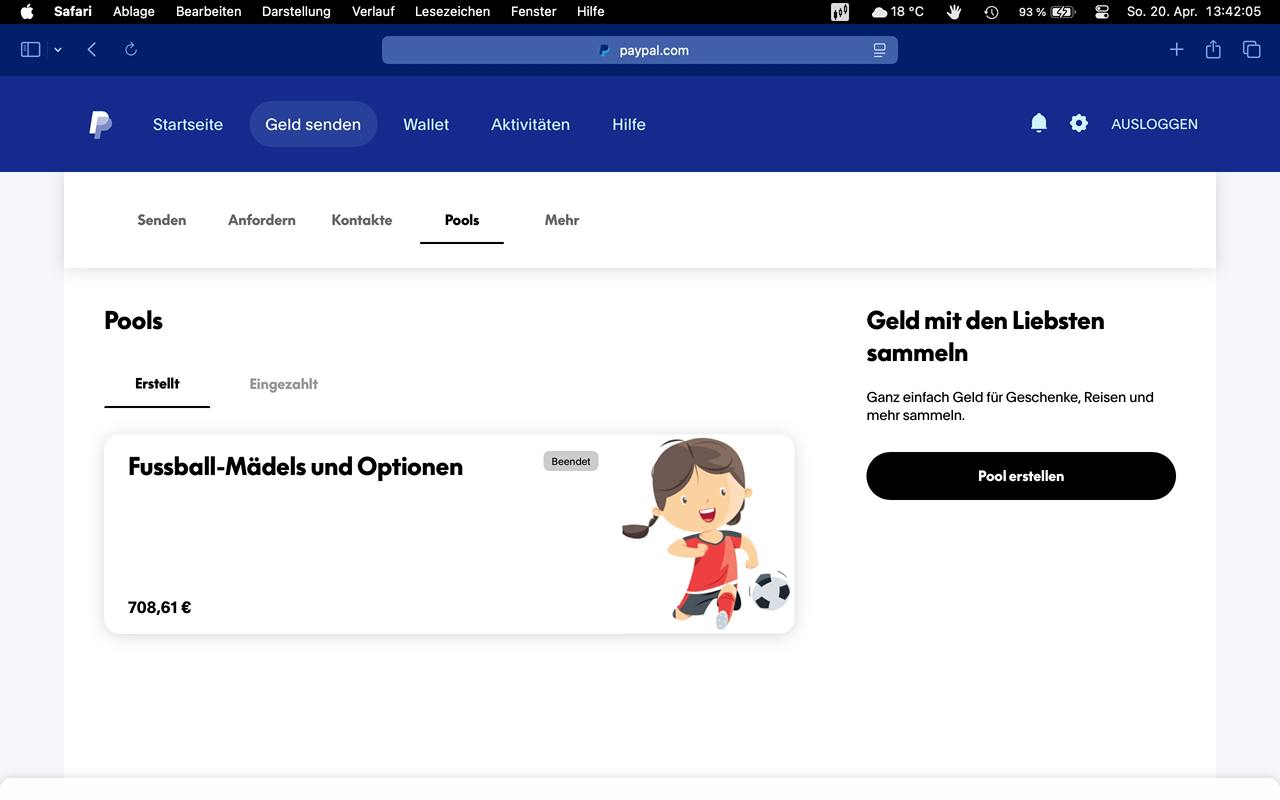Open Safari share icon
This screenshot has height=800, width=1280.
point(1213,50)
